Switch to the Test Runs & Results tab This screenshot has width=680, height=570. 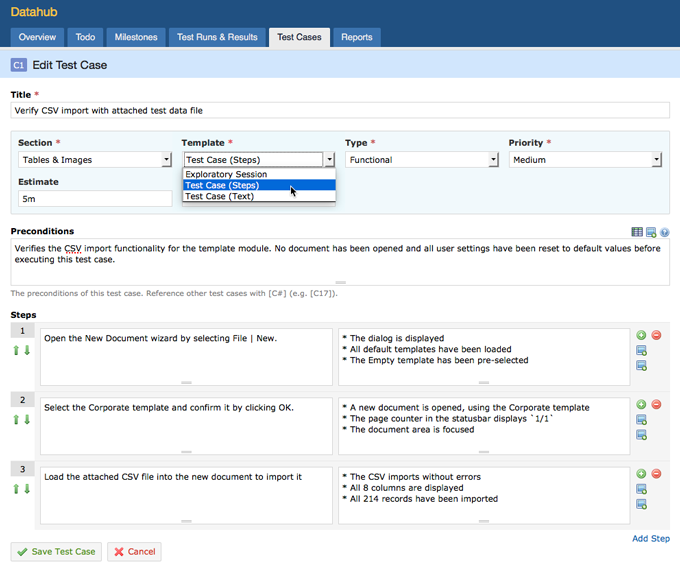click(217, 37)
